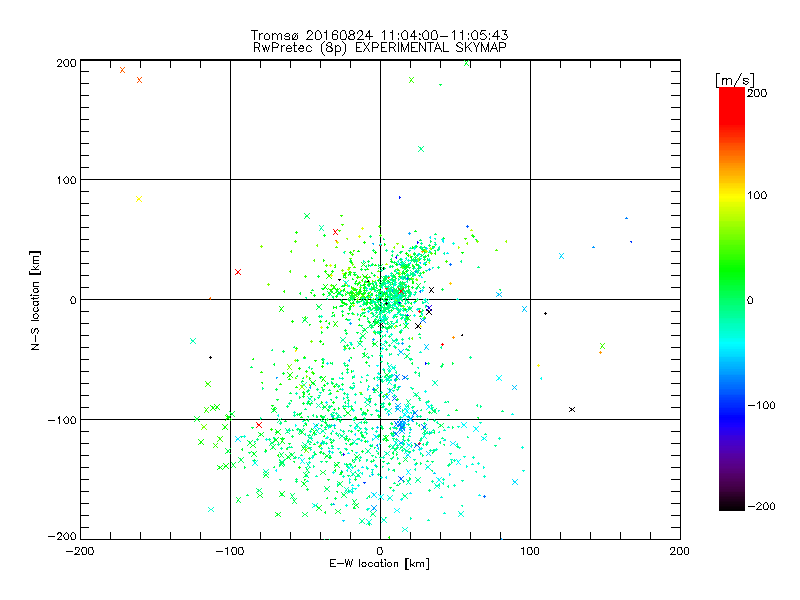Click the y-axis tick label '0'
This screenshot has width=800, height=600.
(73, 300)
